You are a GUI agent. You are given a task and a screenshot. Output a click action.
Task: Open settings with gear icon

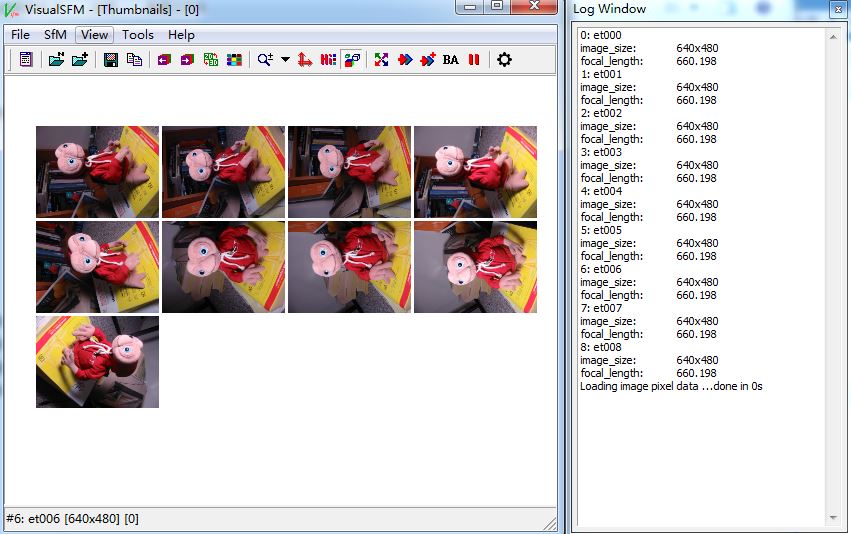(x=504, y=59)
